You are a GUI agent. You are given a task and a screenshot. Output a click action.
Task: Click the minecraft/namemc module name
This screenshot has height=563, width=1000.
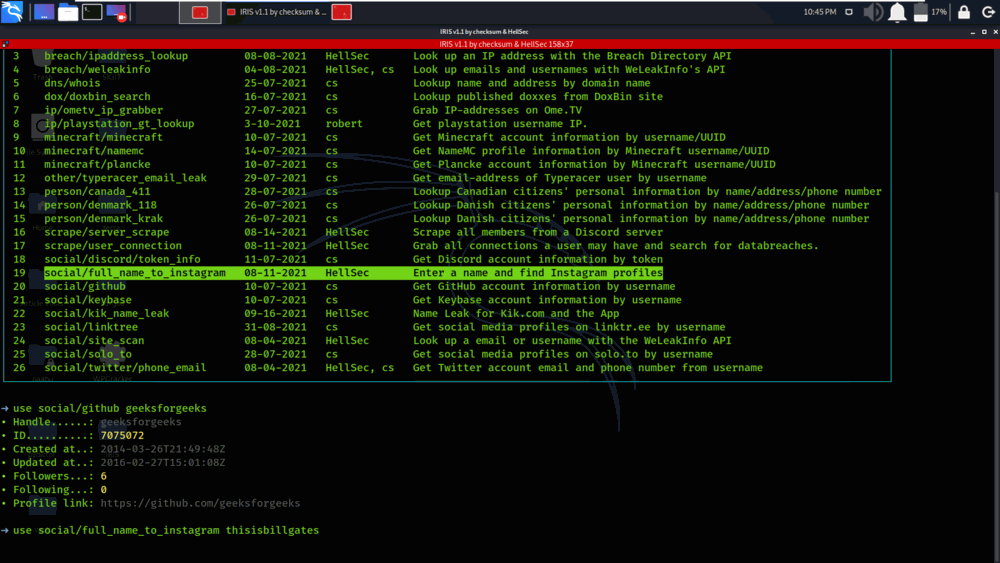point(94,151)
